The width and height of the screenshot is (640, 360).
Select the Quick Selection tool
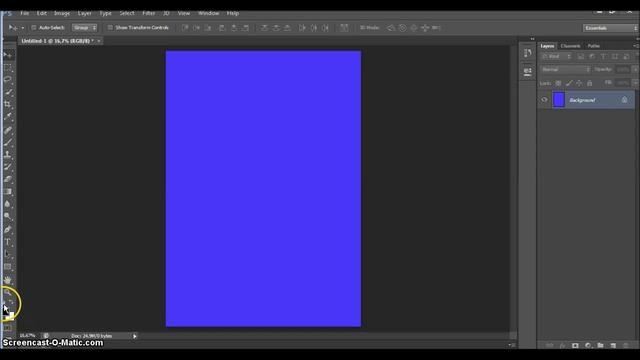pyautogui.click(x=8, y=93)
